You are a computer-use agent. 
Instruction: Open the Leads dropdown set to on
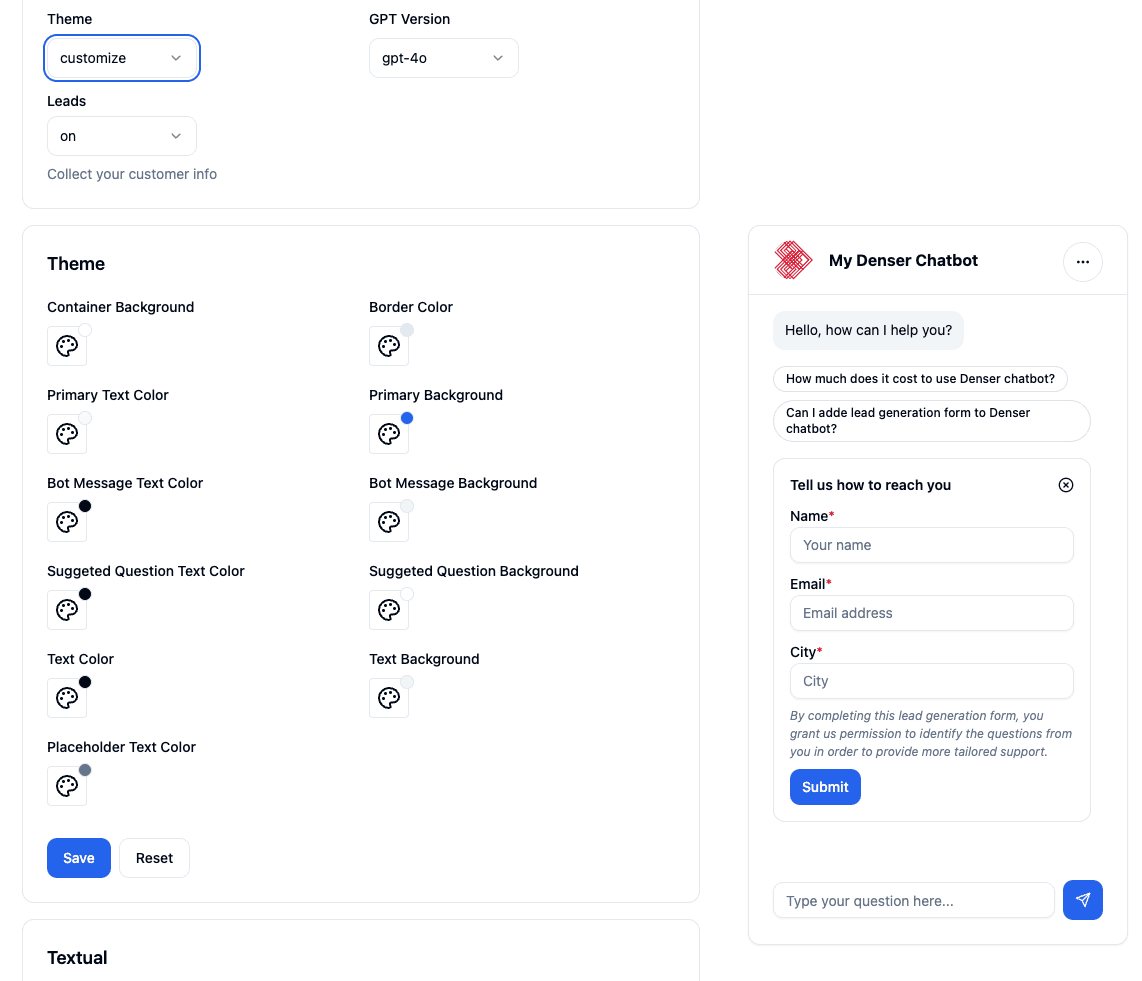[x=122, y=136]
